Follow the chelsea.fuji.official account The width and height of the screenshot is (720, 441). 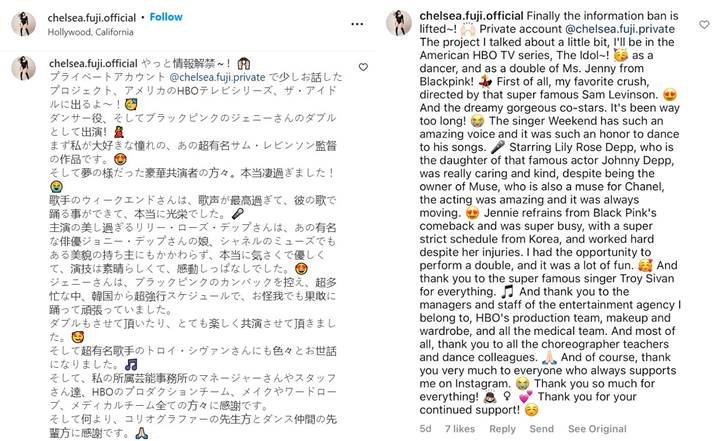[x=166, y=17]
